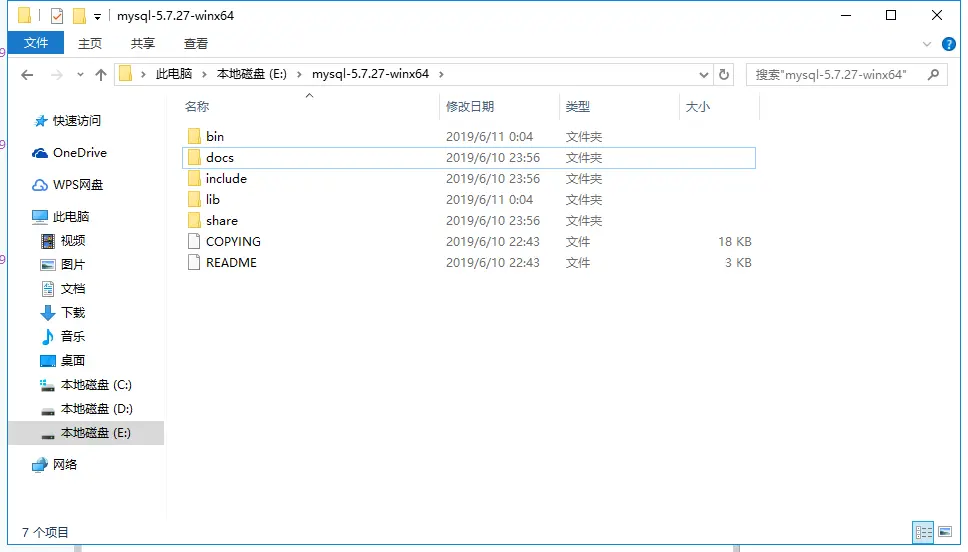Click the folder icon in the title bar
Screen dimensions: 968x552
25,15
